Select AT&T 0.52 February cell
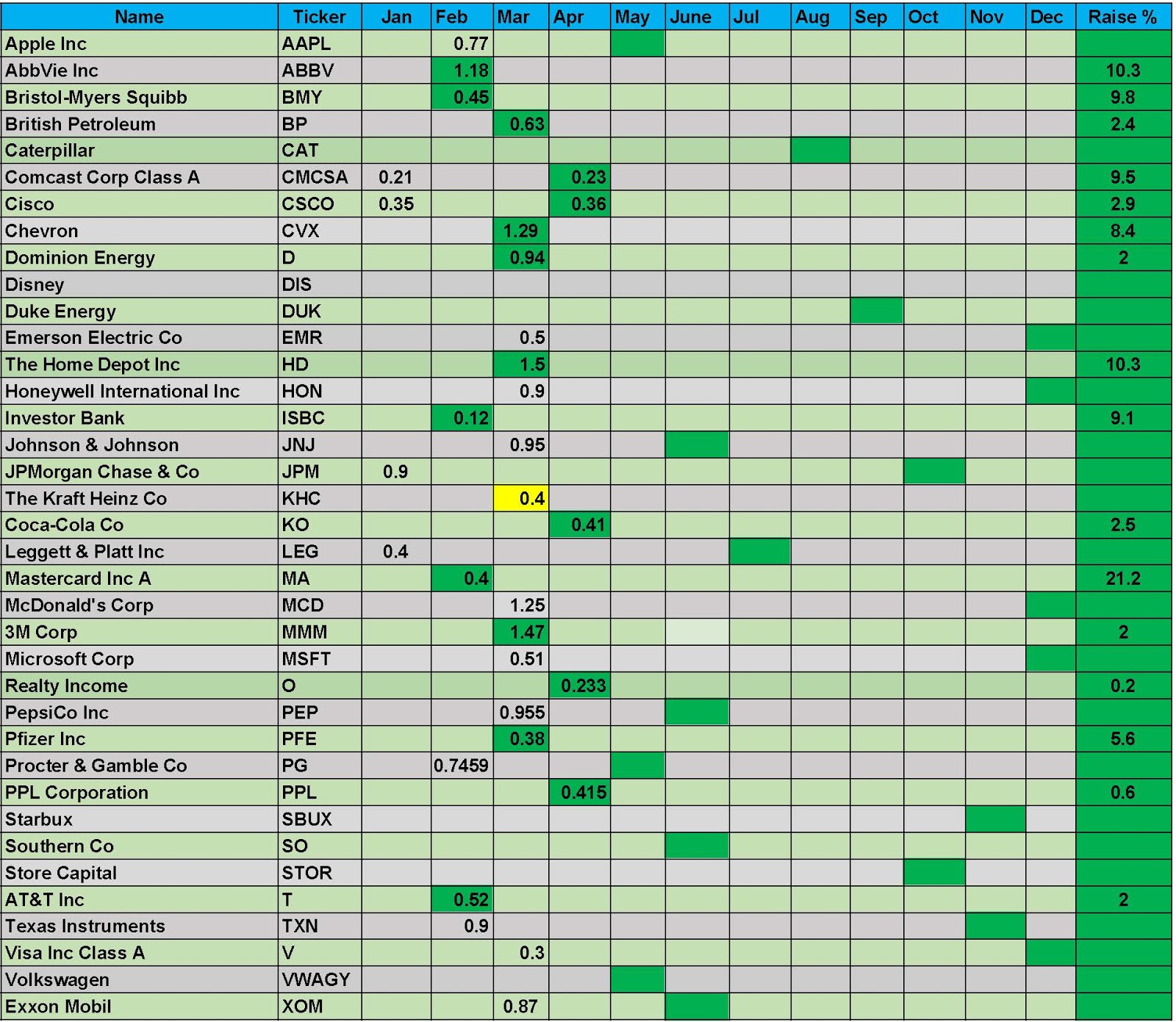 coord(462,899)
